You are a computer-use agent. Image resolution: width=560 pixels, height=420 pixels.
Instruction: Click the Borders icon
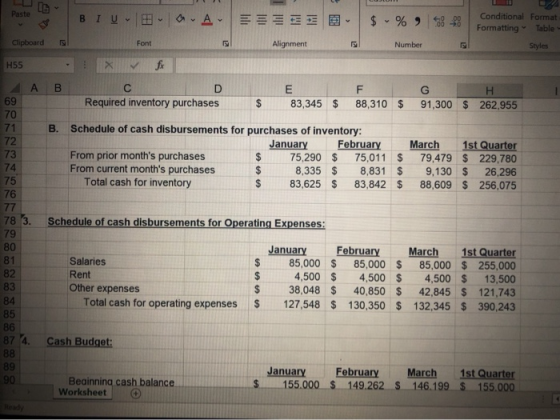pyautogui.click(x=147, y=20)
